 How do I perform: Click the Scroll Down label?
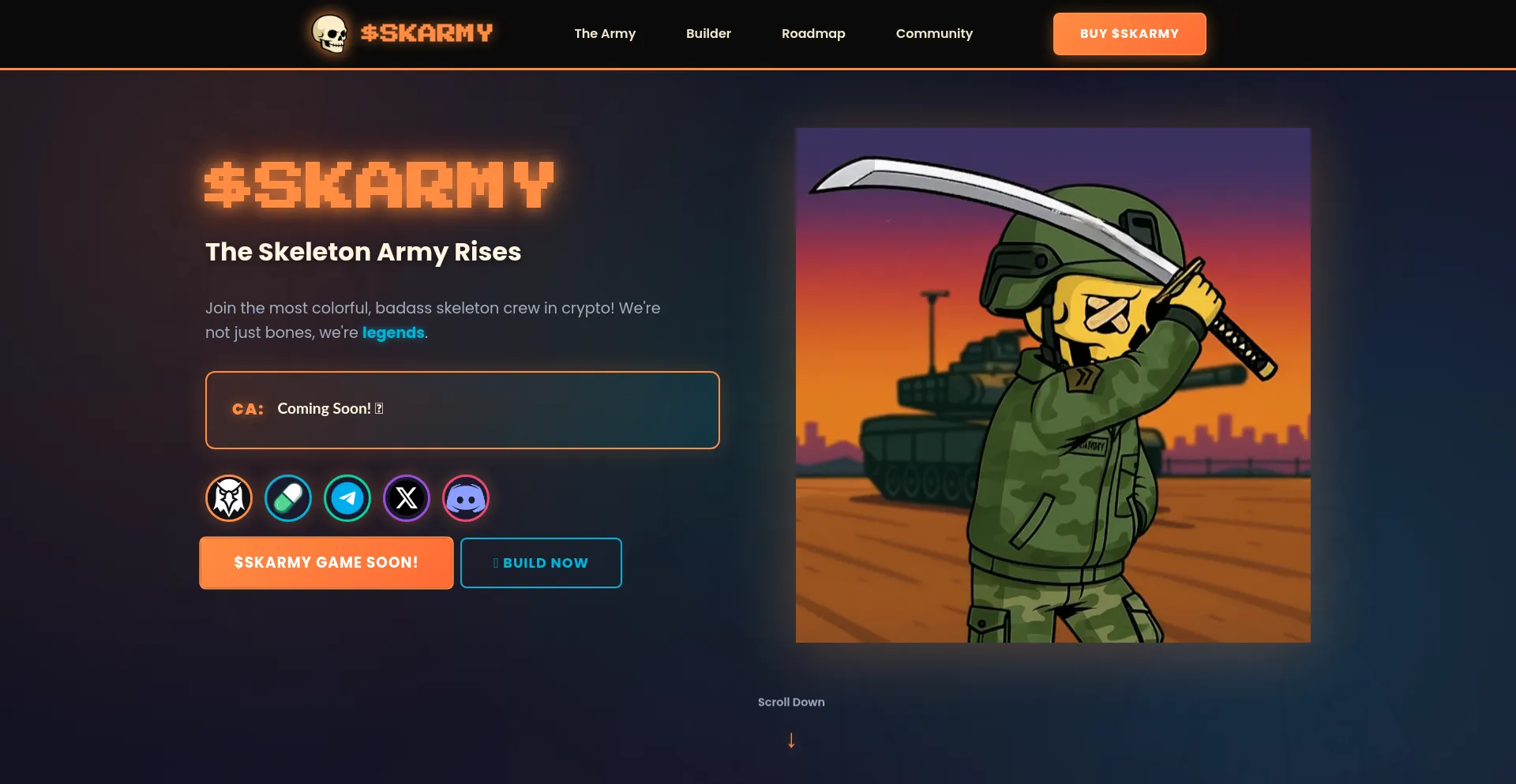[x=791, y=702]
